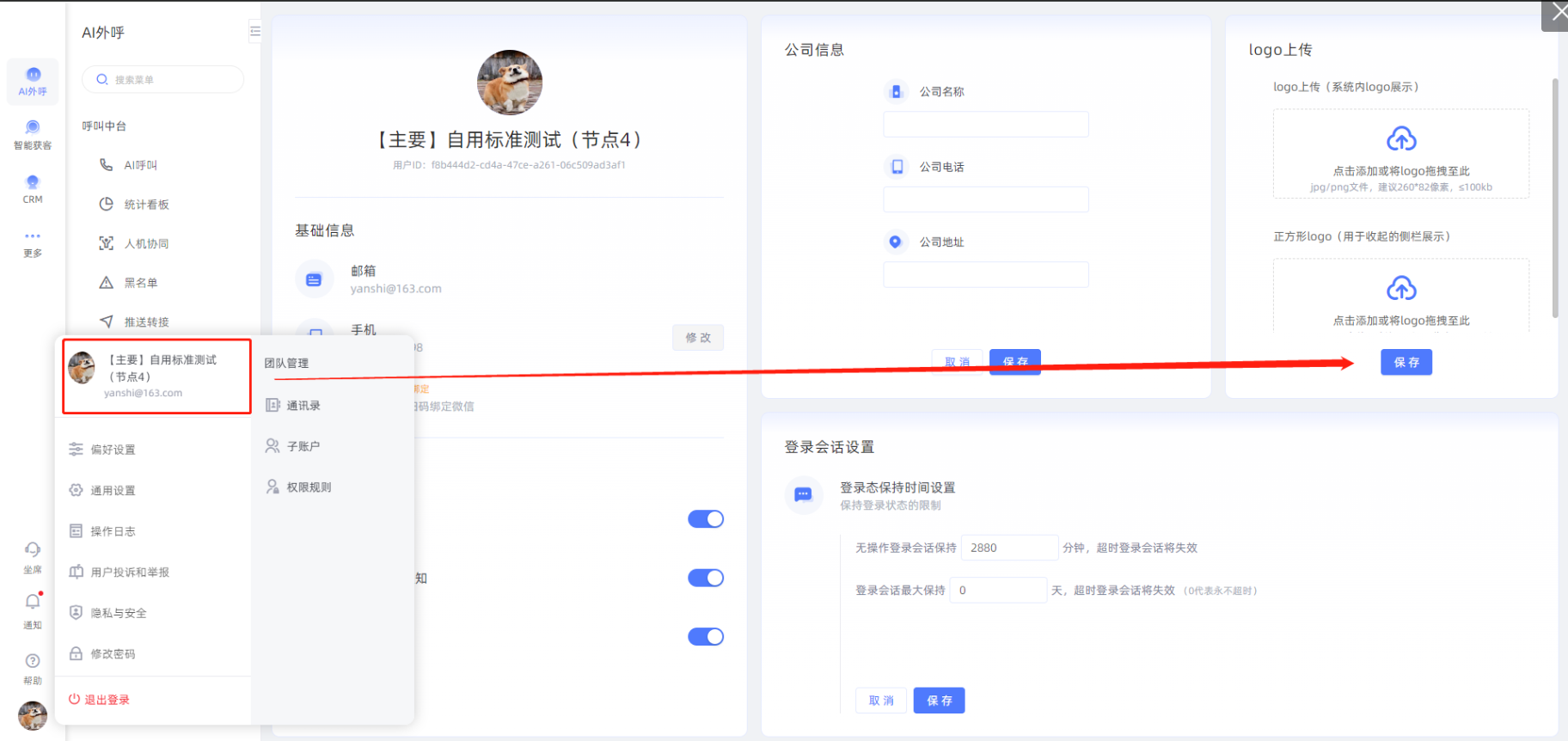The width and height of the screenshot is (1568, 741).
Task: Open the 智能获客 sidebar icon
Action: [x=33, y=134]
